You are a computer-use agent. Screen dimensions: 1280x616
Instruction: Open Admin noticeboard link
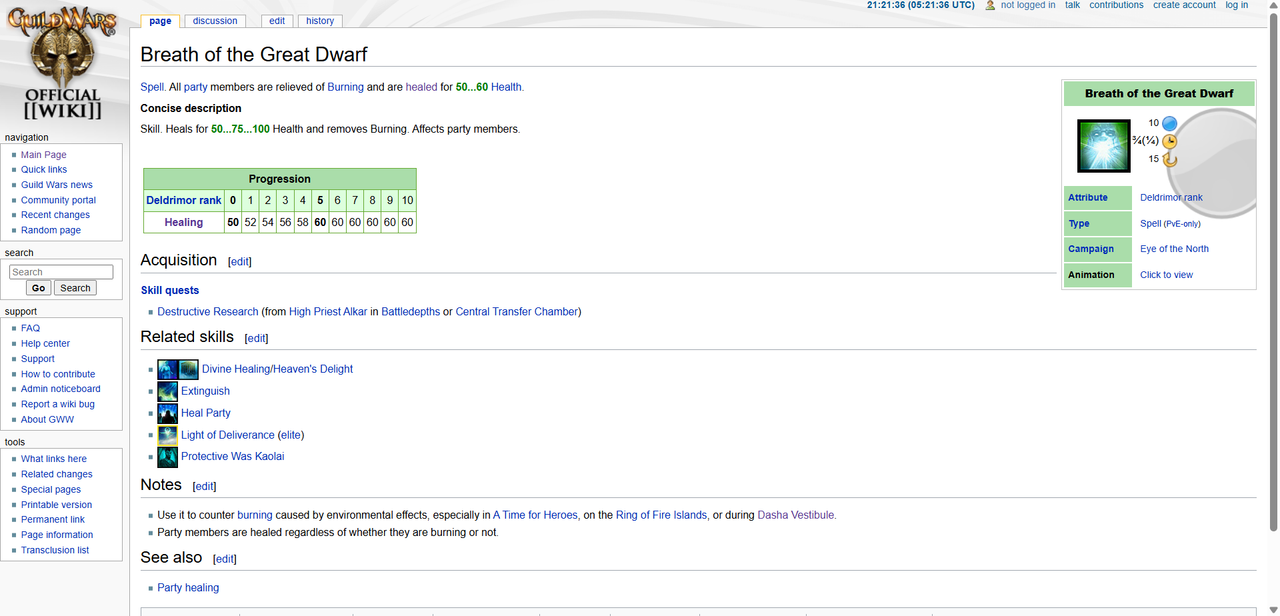coord(61,389)
